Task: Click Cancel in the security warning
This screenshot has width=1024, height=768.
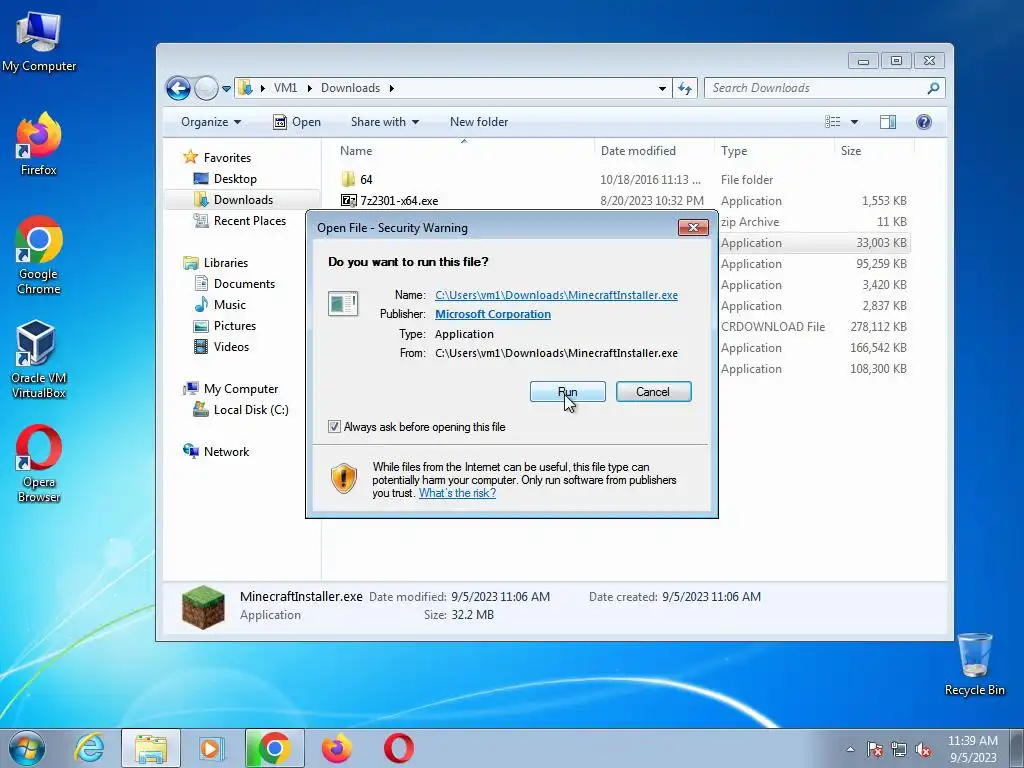Action: [x=653, y=392]
